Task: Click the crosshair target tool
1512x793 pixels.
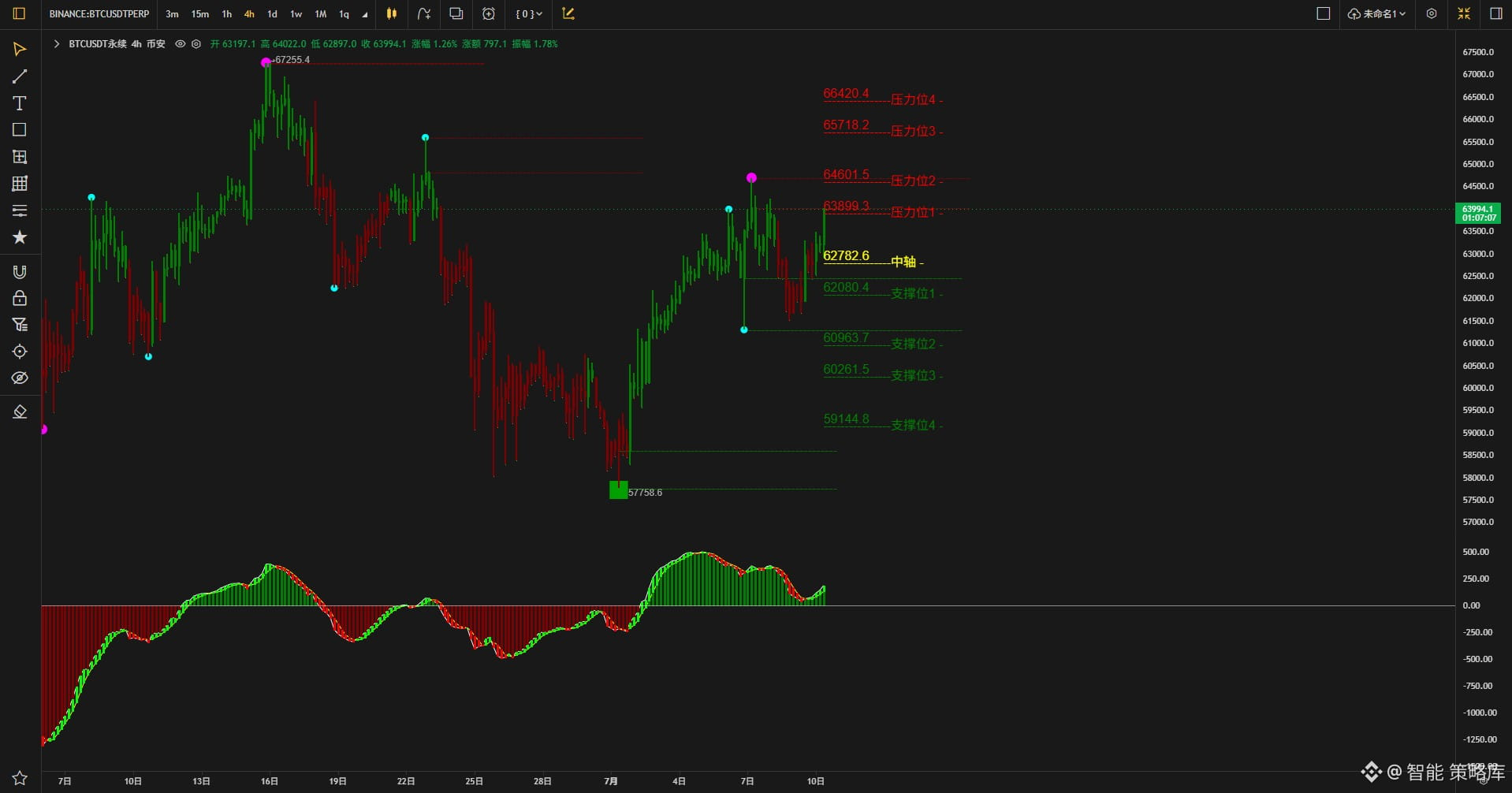Action: 20,352
